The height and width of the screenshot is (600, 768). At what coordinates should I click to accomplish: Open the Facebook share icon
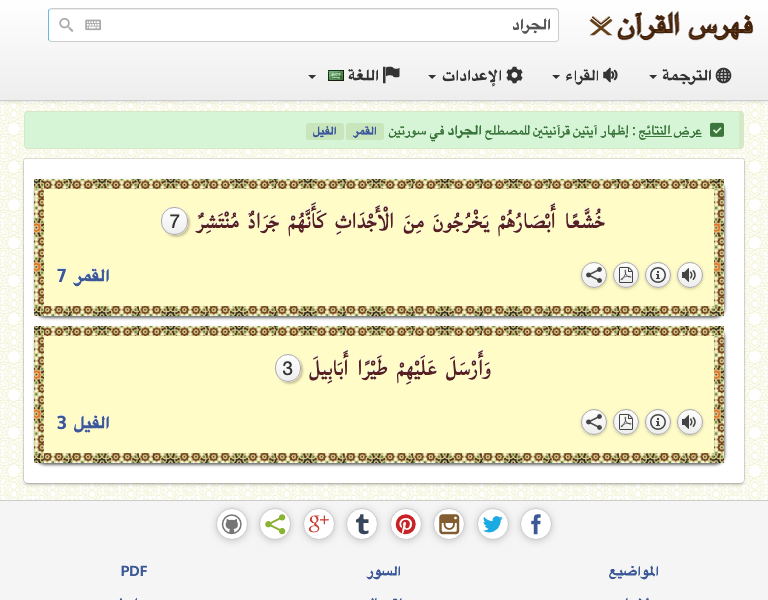pyautogui.click(x=536, y=524)
